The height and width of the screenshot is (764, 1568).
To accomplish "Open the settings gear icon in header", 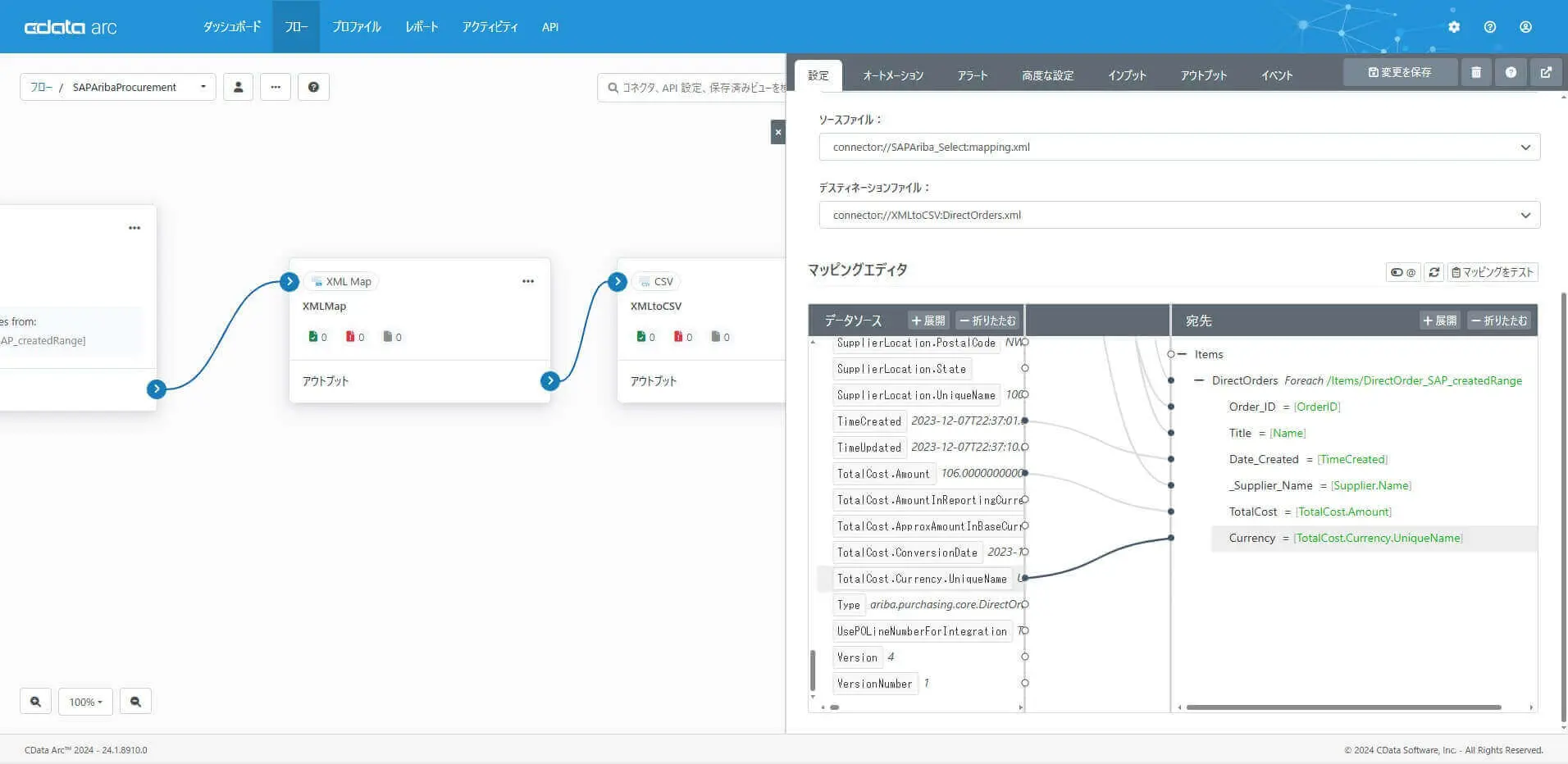I will [1454, 27].
